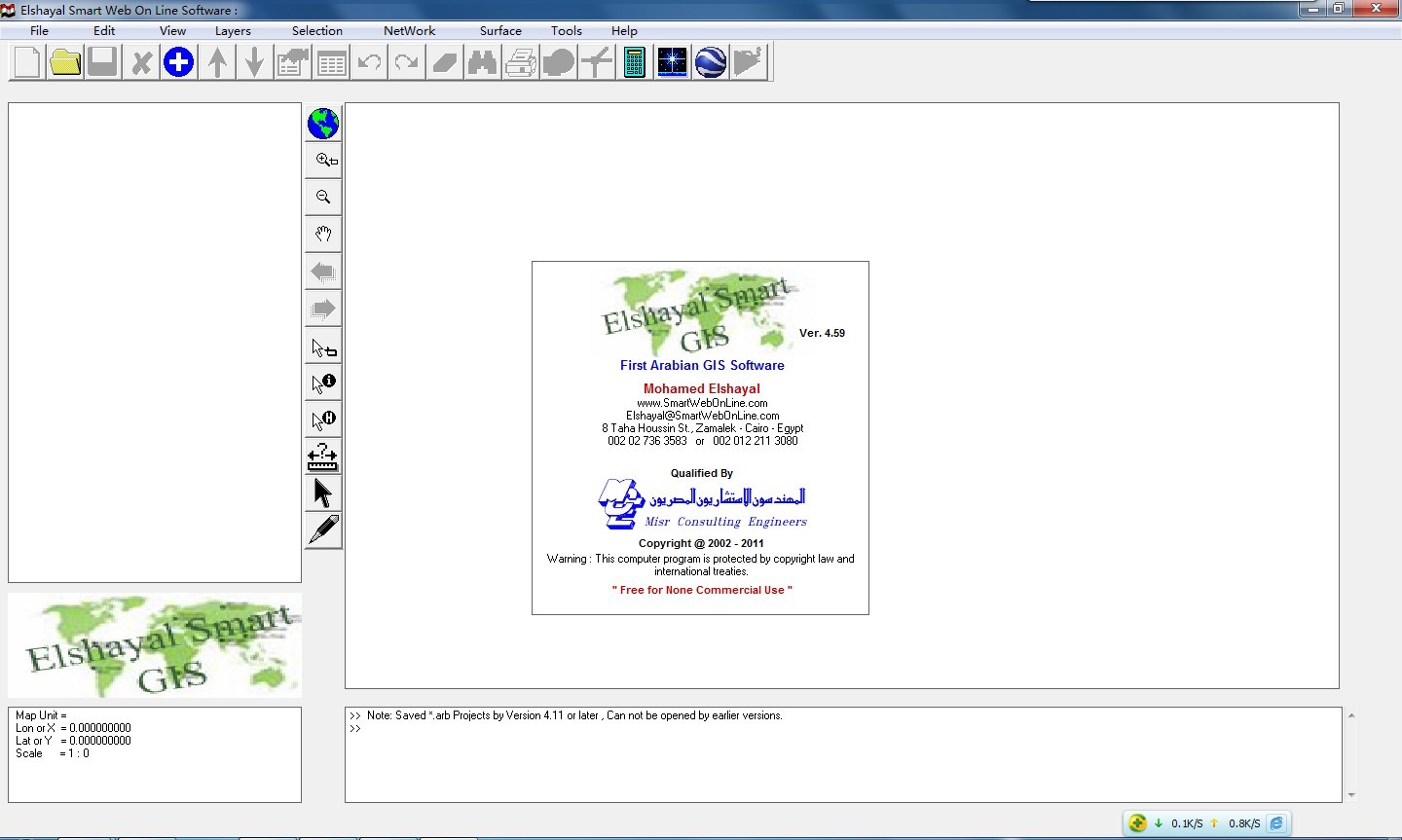
Task: Activate the pan hand tool
Action: 323,235
